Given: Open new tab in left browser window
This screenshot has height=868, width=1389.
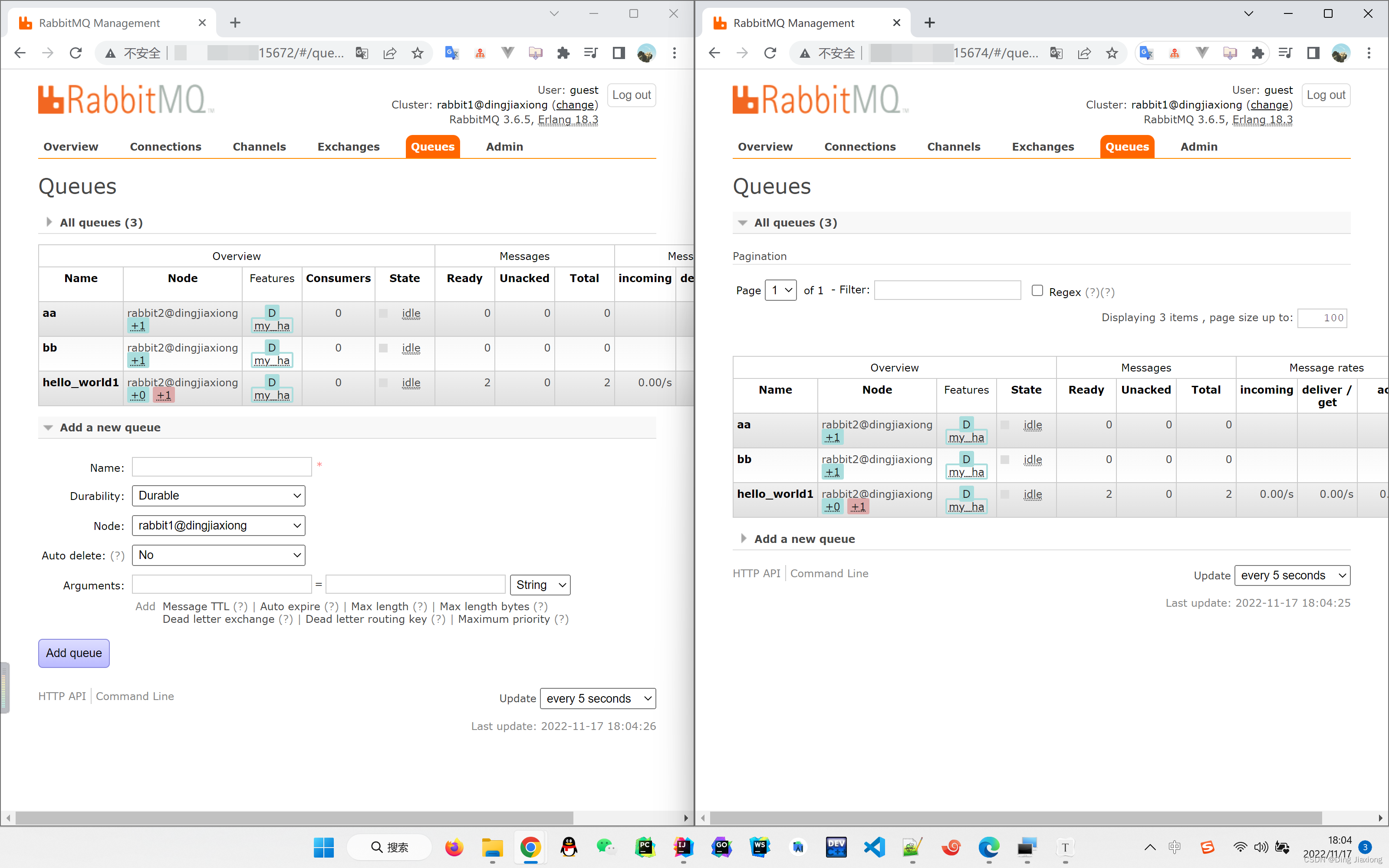Looking at the screenshot, I should click(235, 23).
